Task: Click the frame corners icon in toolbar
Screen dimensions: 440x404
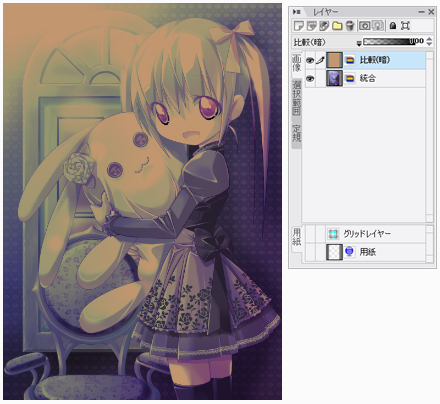Action: click(x=405, y=26)
